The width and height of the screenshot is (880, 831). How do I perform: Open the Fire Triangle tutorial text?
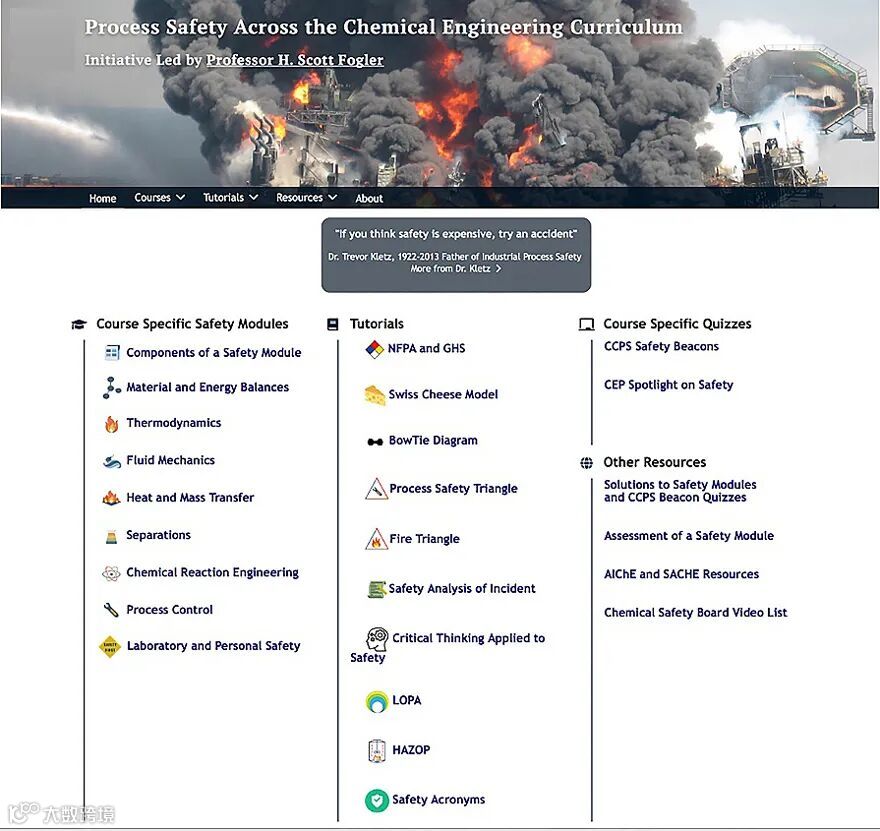point(424,539)
